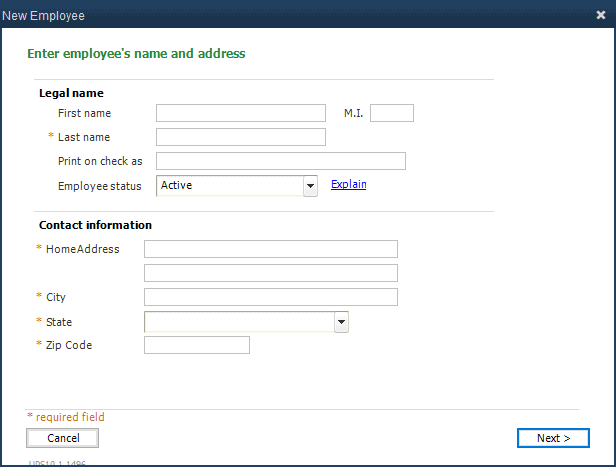Viewport: 616px width, 467px height.
Task: Click the 'Employee status' label
Action: tap(99, 186)
